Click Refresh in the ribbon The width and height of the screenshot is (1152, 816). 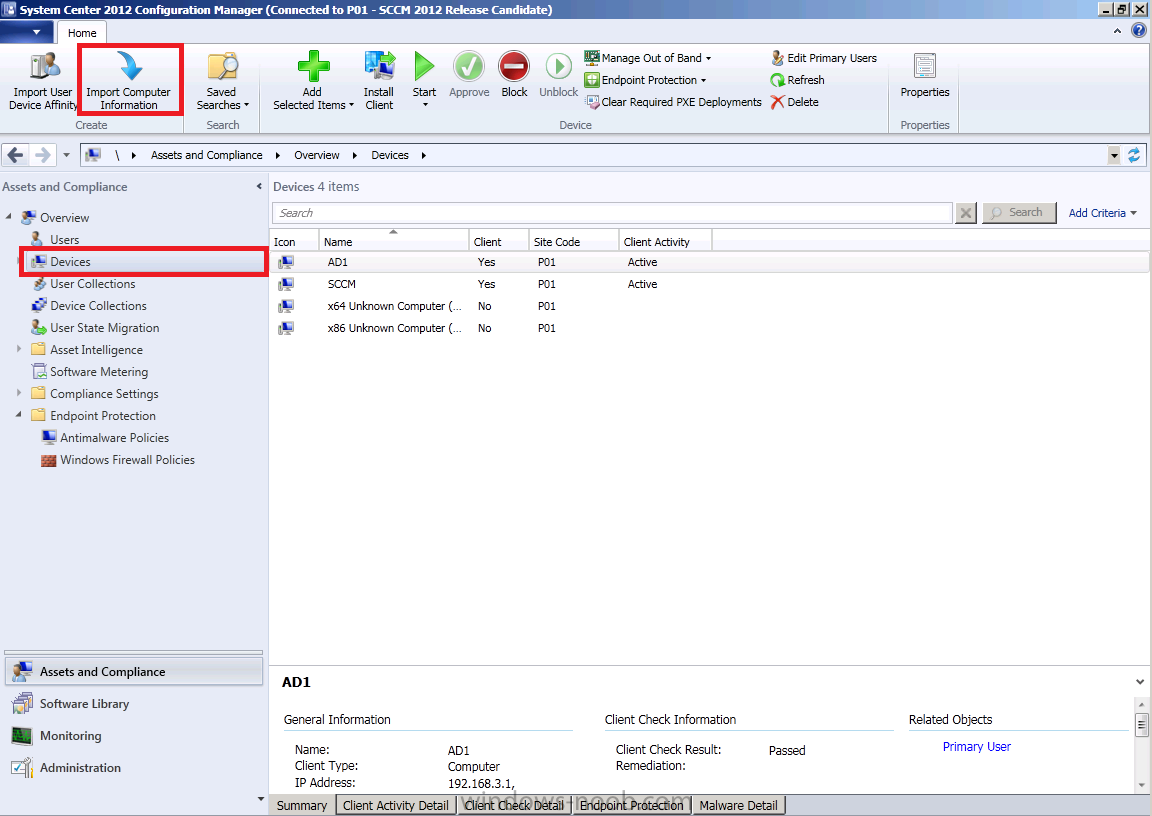tap(797, 80)
